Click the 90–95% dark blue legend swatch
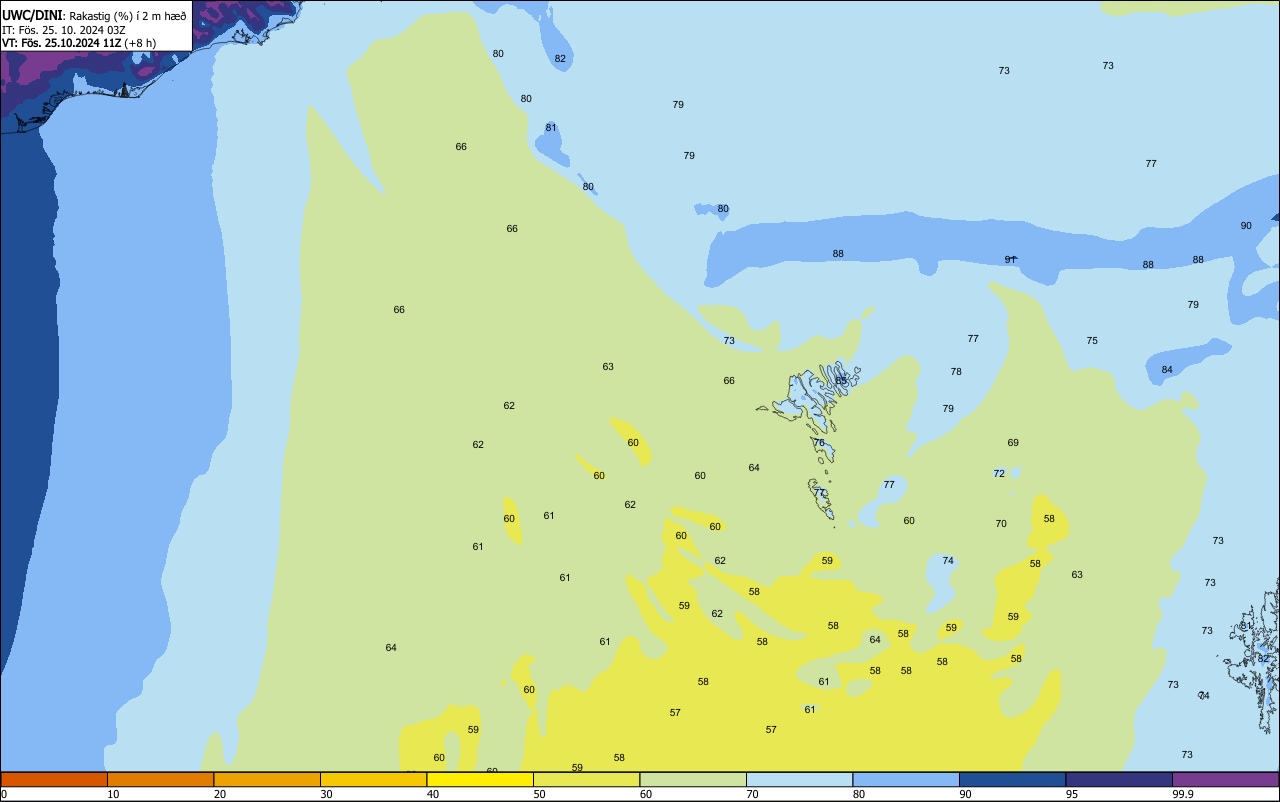Screen dimensions: 1280x802 [x=1012, y=779]
